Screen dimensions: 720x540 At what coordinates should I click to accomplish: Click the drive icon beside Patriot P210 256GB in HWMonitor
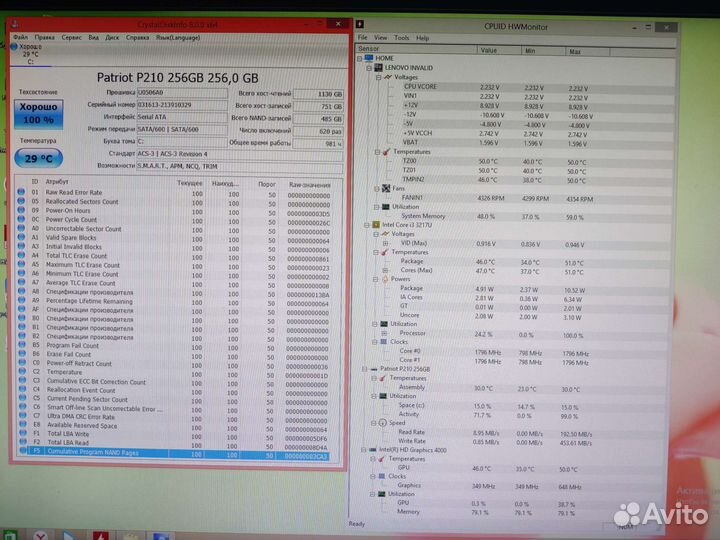[x=373, y=369]
